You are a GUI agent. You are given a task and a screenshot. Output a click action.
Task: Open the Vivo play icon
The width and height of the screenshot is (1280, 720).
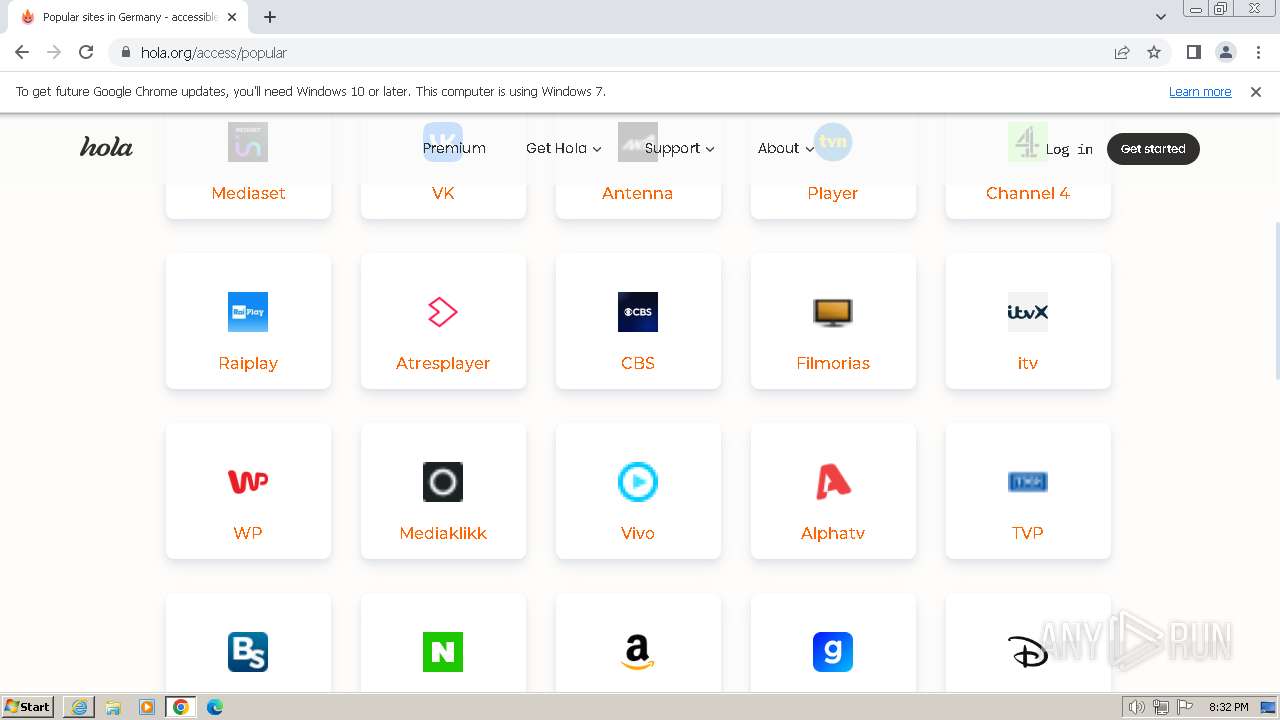tap(638, 482)
